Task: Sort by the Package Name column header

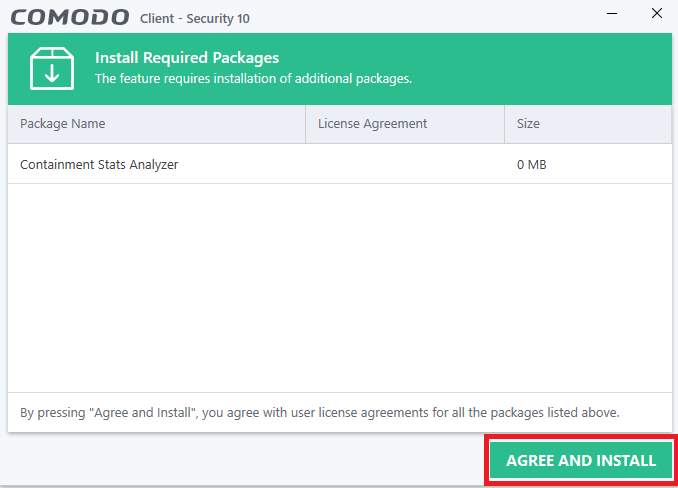Action: tap(157, 124)
